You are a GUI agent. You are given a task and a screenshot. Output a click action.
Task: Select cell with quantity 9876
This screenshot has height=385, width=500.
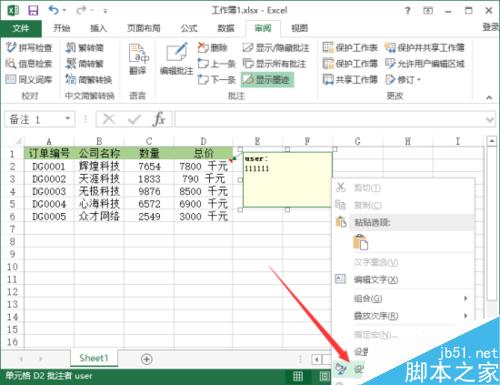point(149,191)
